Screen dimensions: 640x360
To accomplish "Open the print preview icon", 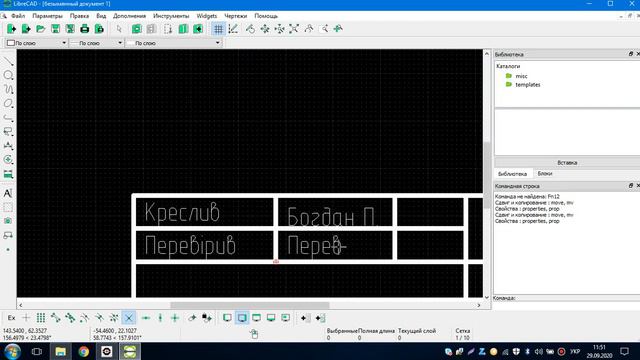I will tap(99, 29).
